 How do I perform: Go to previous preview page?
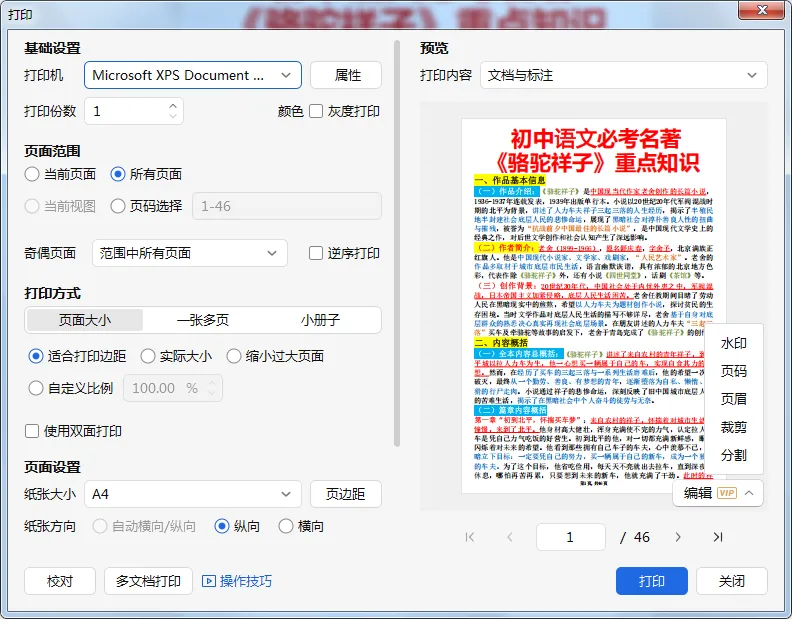[510, 537]
